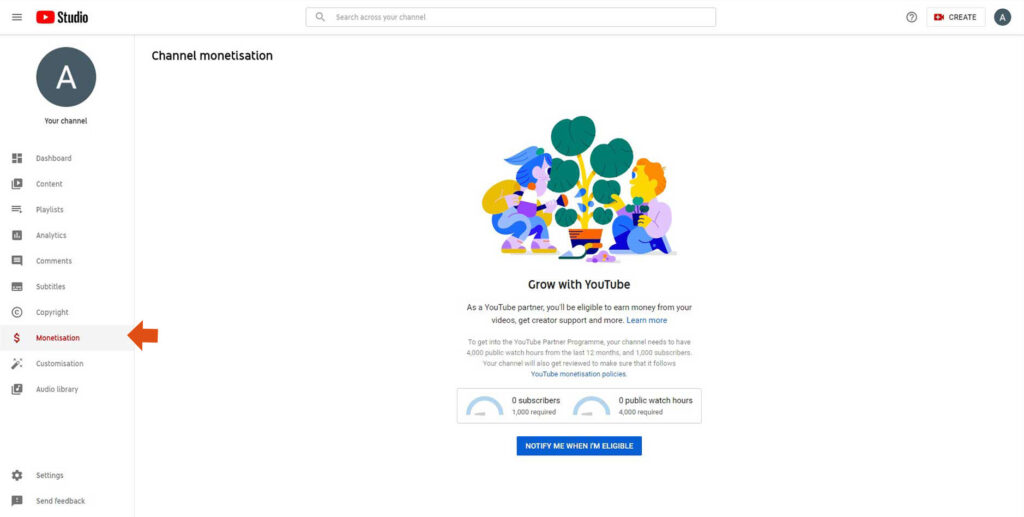
Task: Click the Audio library icon
Action: [x=17, y=389]
